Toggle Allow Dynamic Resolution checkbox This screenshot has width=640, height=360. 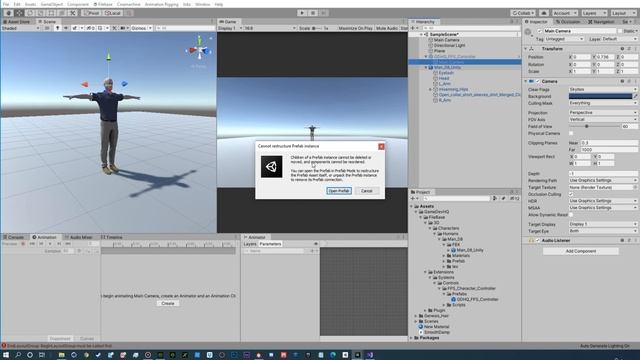[571, 215]
